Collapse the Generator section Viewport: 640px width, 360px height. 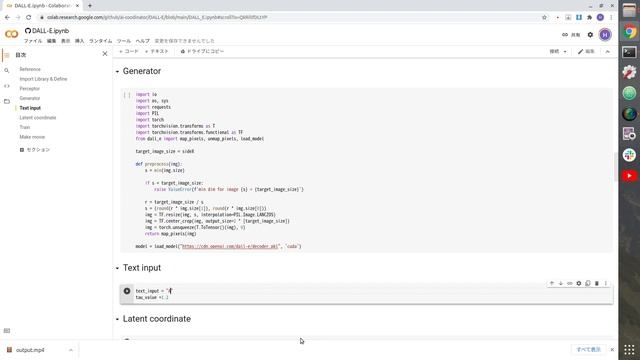tap(117, 71)
